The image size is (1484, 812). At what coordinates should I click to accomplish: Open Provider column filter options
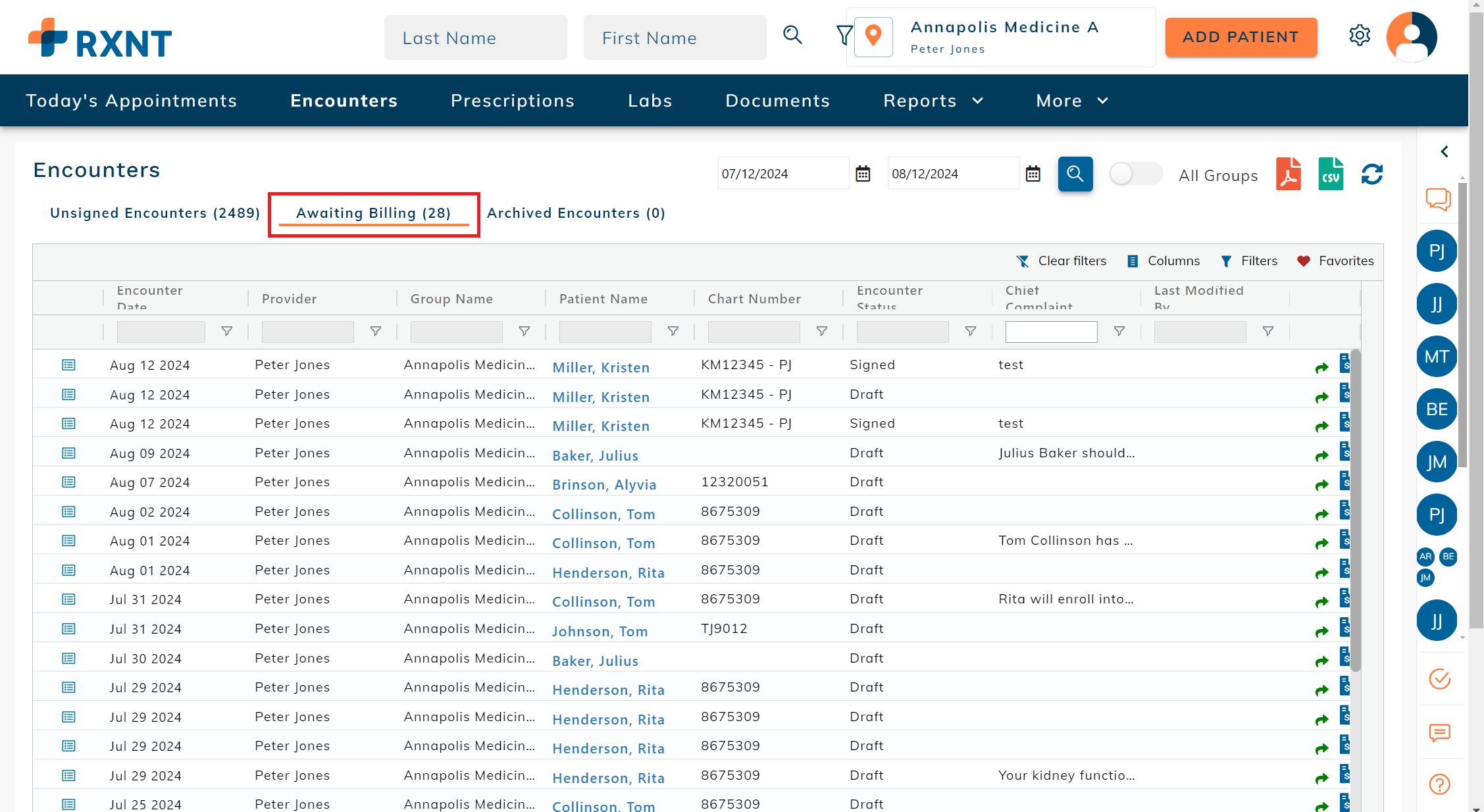click(376, 332)
